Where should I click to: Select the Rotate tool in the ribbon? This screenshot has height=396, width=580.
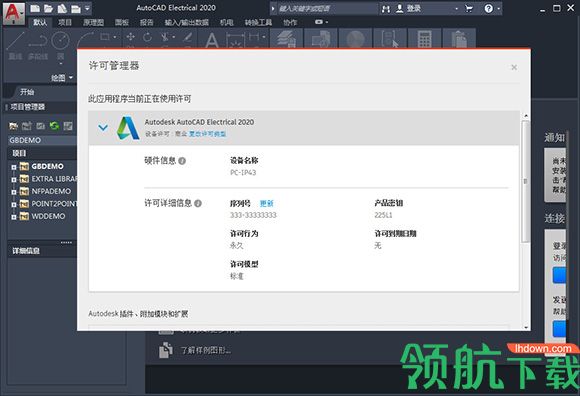click(148, 37)
